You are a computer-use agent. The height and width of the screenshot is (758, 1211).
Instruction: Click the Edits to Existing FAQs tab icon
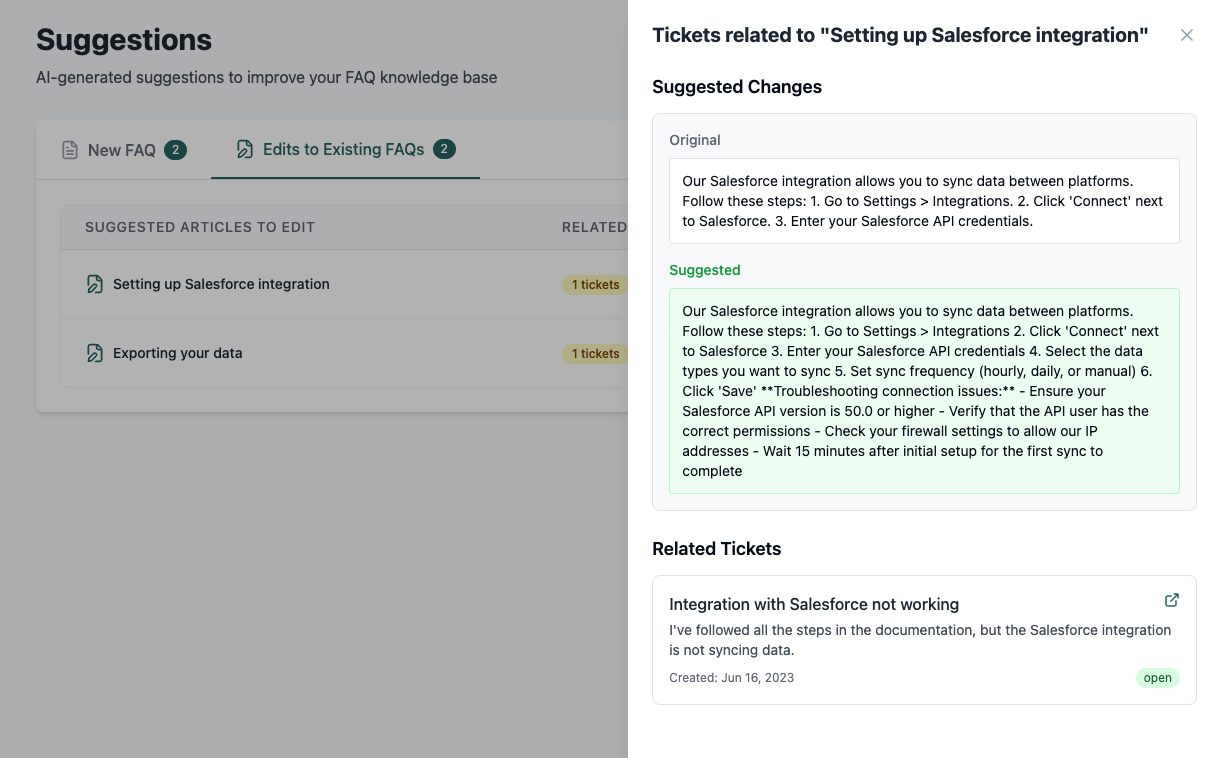245,150
